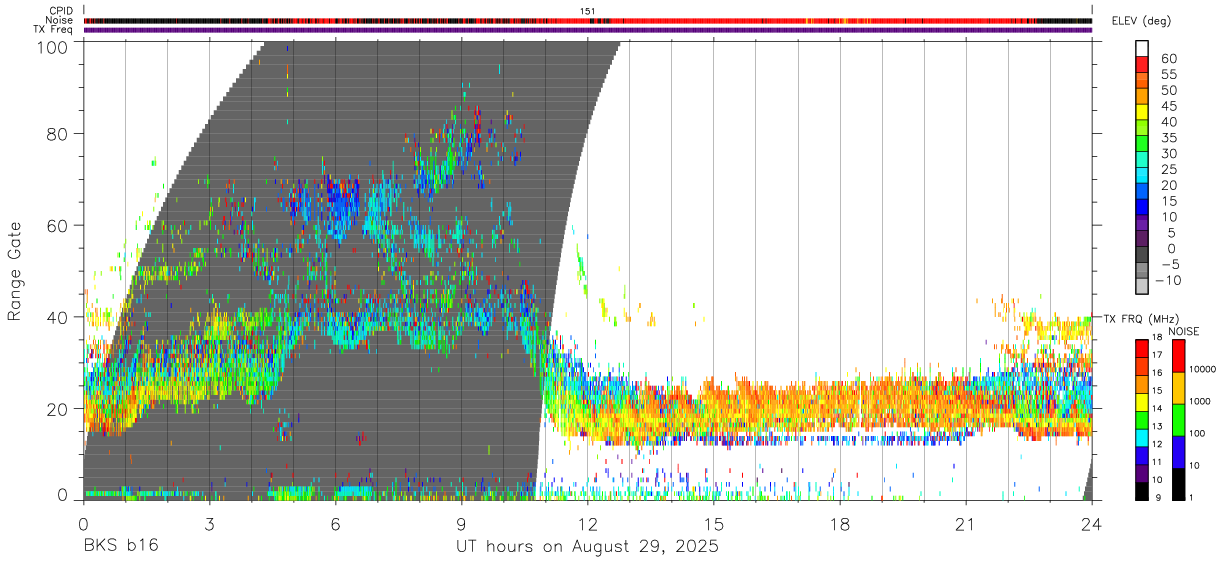The width and height of the screenshot is (1228, 567).
Task: Click UT hour axis tick label 6
Action: (x=335, y=524)
